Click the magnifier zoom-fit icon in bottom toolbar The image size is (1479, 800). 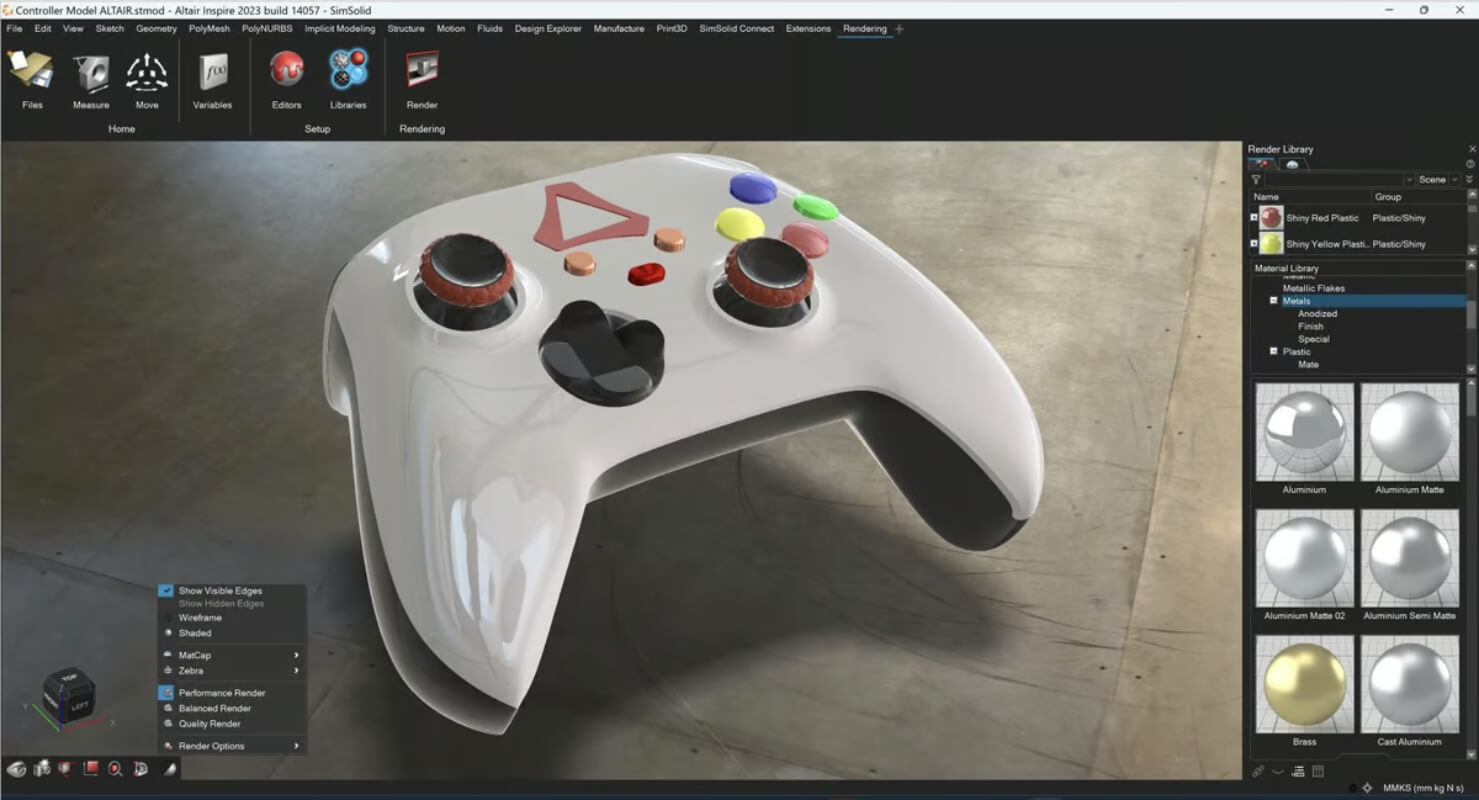115,768
